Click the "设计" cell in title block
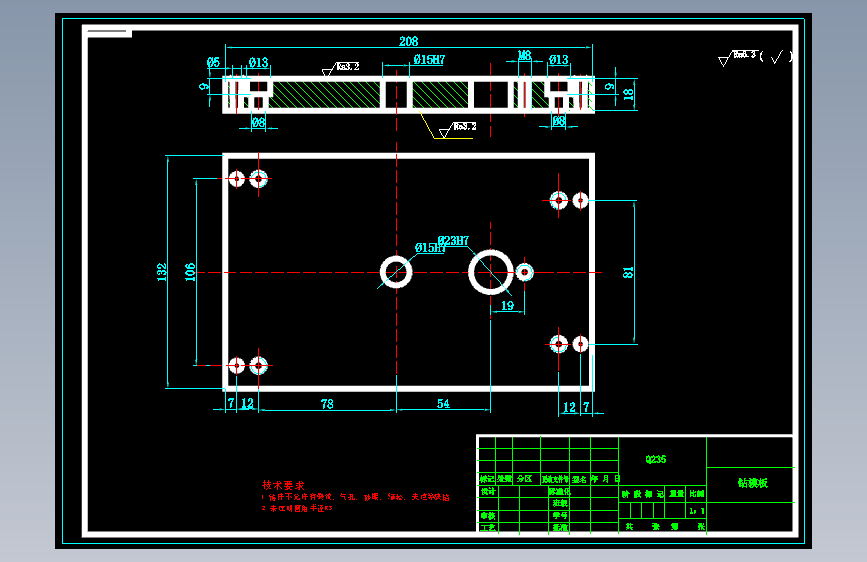Viewport: 867px width, 562px height. (488, 491)
